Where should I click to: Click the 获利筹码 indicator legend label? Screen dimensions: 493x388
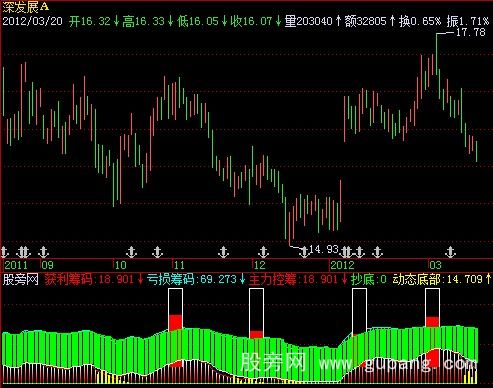coord(69,279)
